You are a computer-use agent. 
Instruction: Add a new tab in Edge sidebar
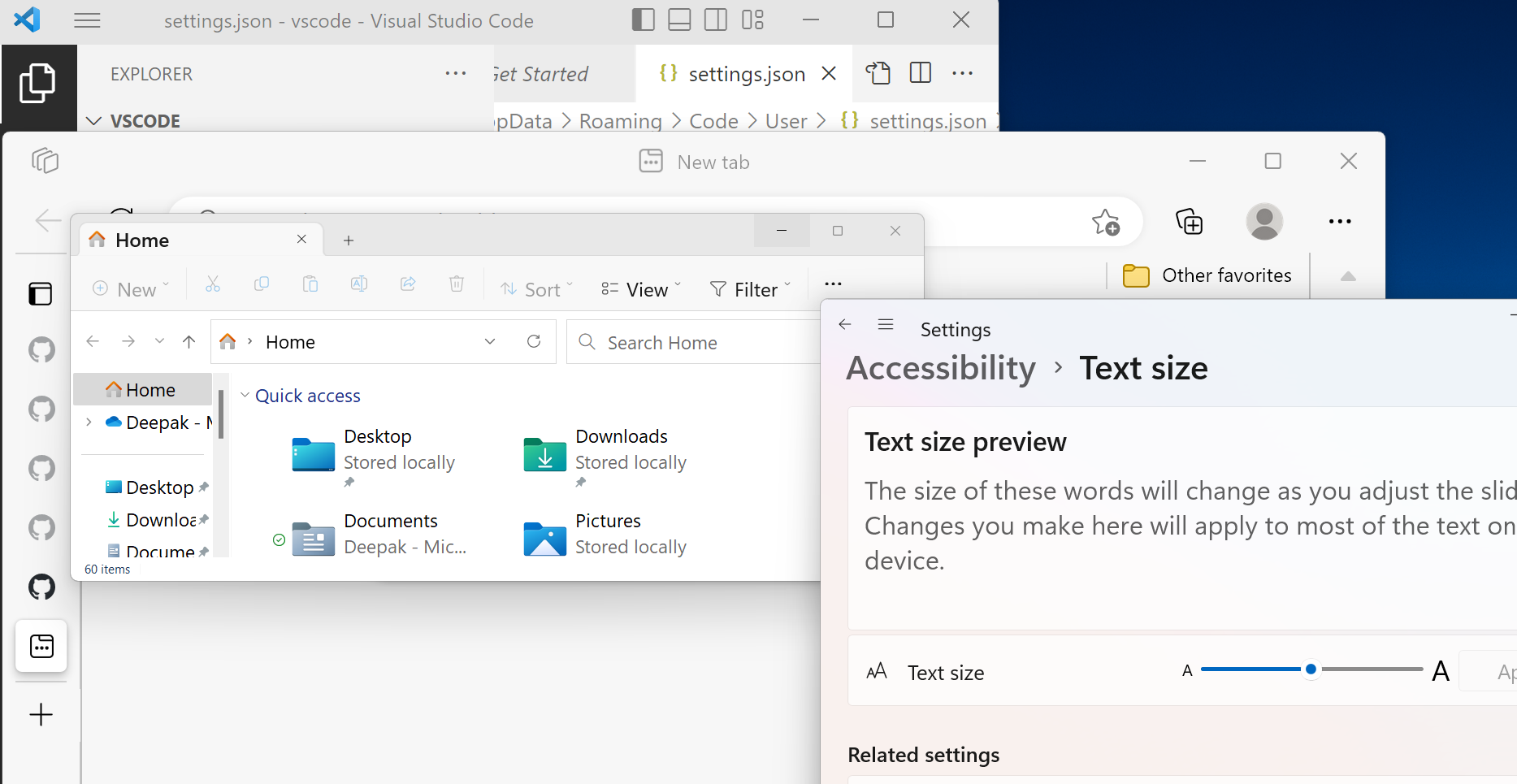pyautogui.click(x=41, y=715)
